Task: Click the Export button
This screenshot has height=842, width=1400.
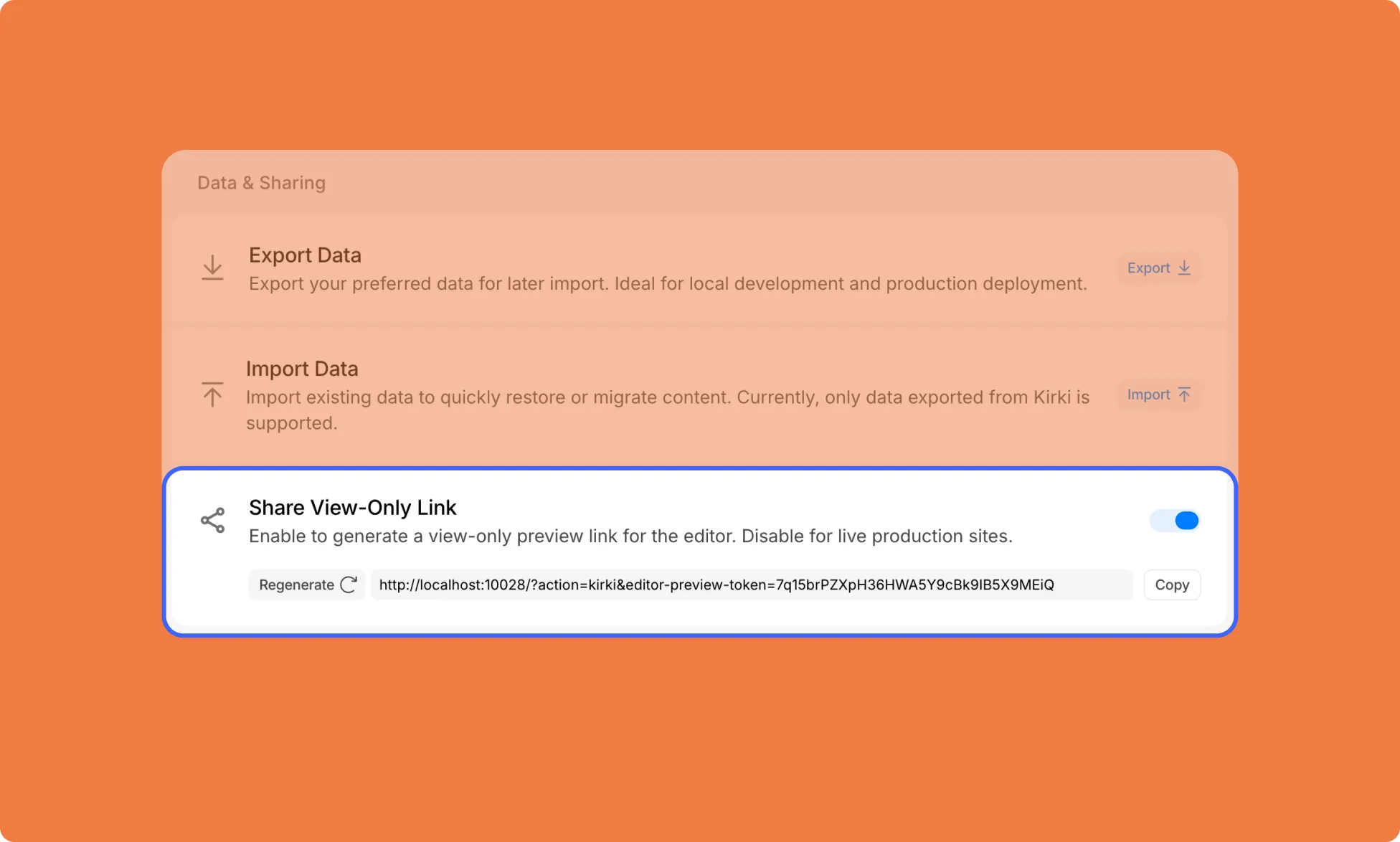Action: point(1159,268)
